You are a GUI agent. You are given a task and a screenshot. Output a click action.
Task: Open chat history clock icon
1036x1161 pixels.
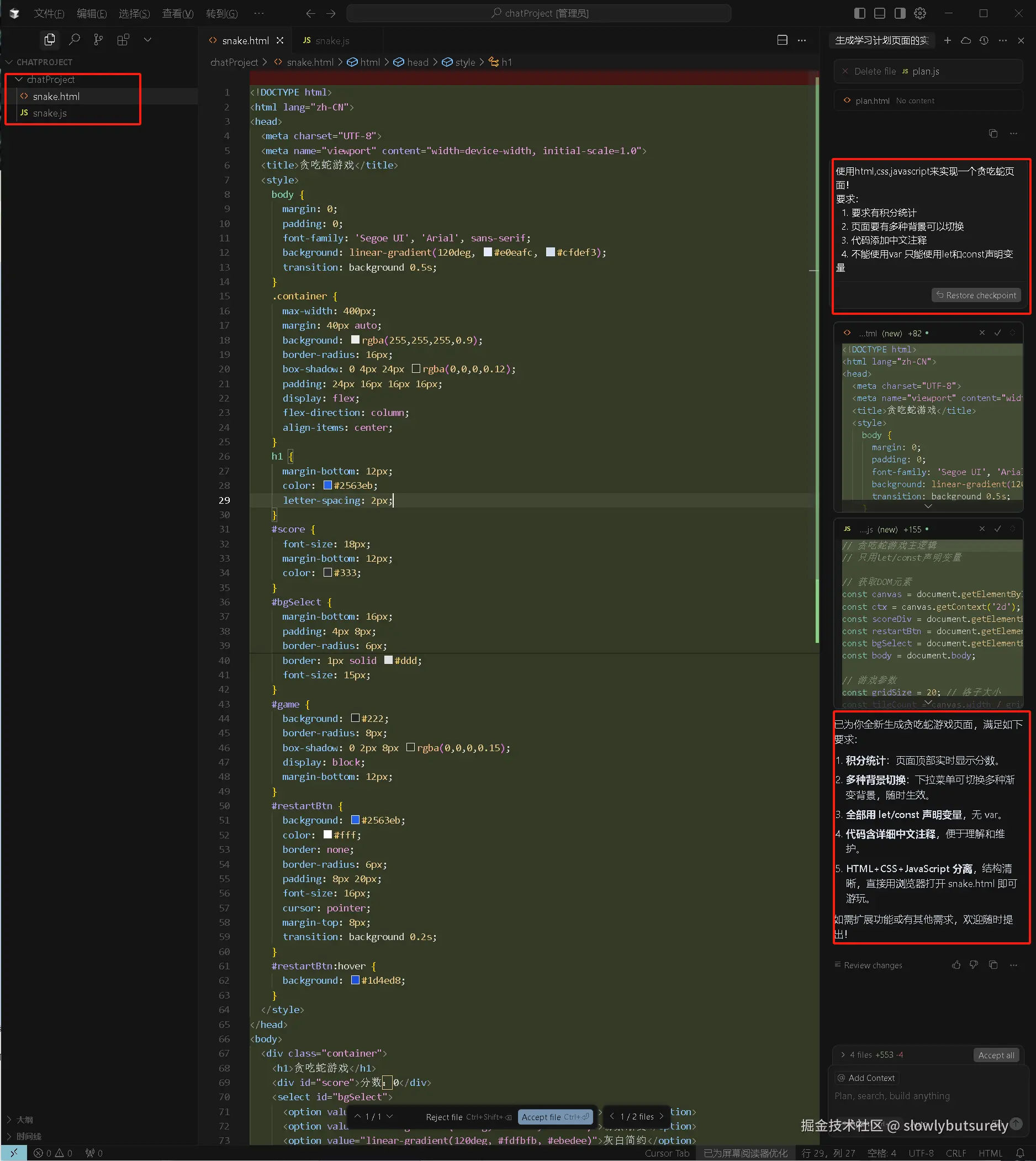[x=984, y=40]
